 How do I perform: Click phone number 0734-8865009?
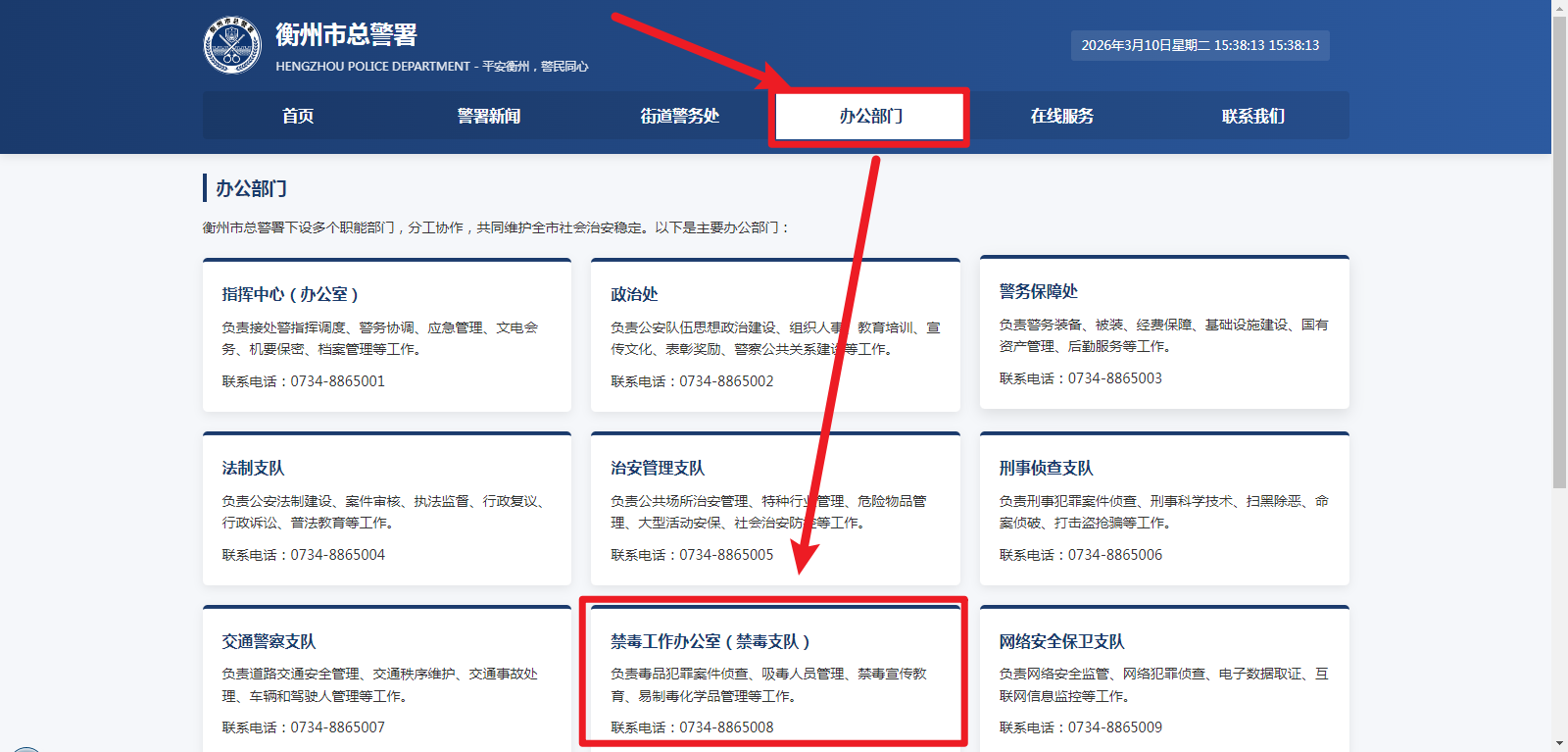click(x=1115, y=727)
